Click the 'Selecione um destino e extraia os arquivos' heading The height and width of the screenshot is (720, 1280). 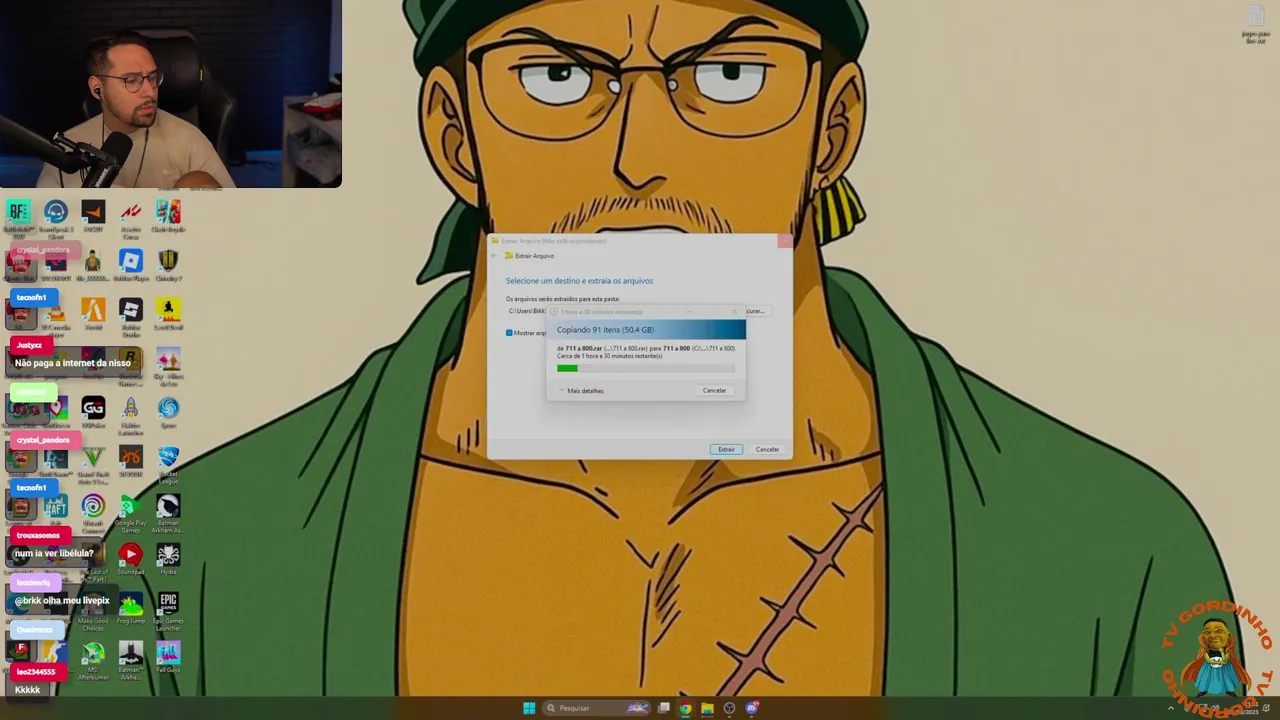pos(579,281)
